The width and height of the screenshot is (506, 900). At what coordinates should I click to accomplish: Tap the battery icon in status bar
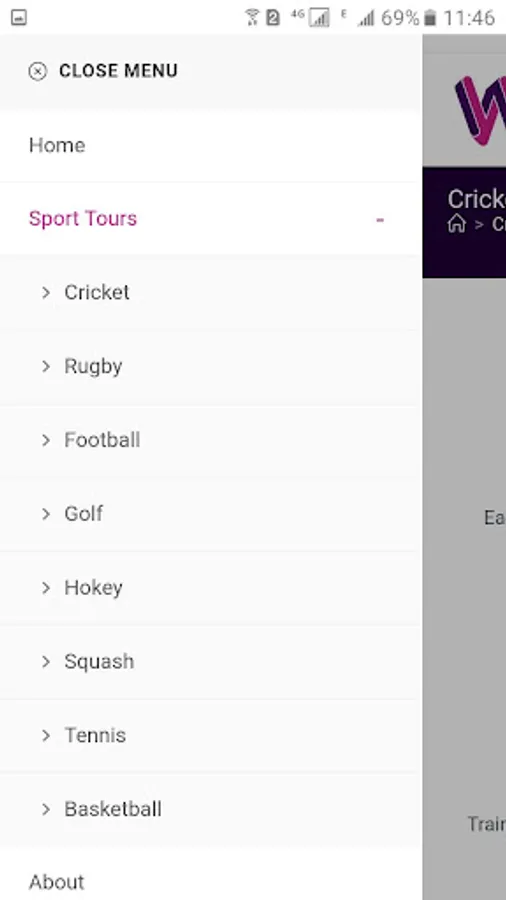(430, 18)
